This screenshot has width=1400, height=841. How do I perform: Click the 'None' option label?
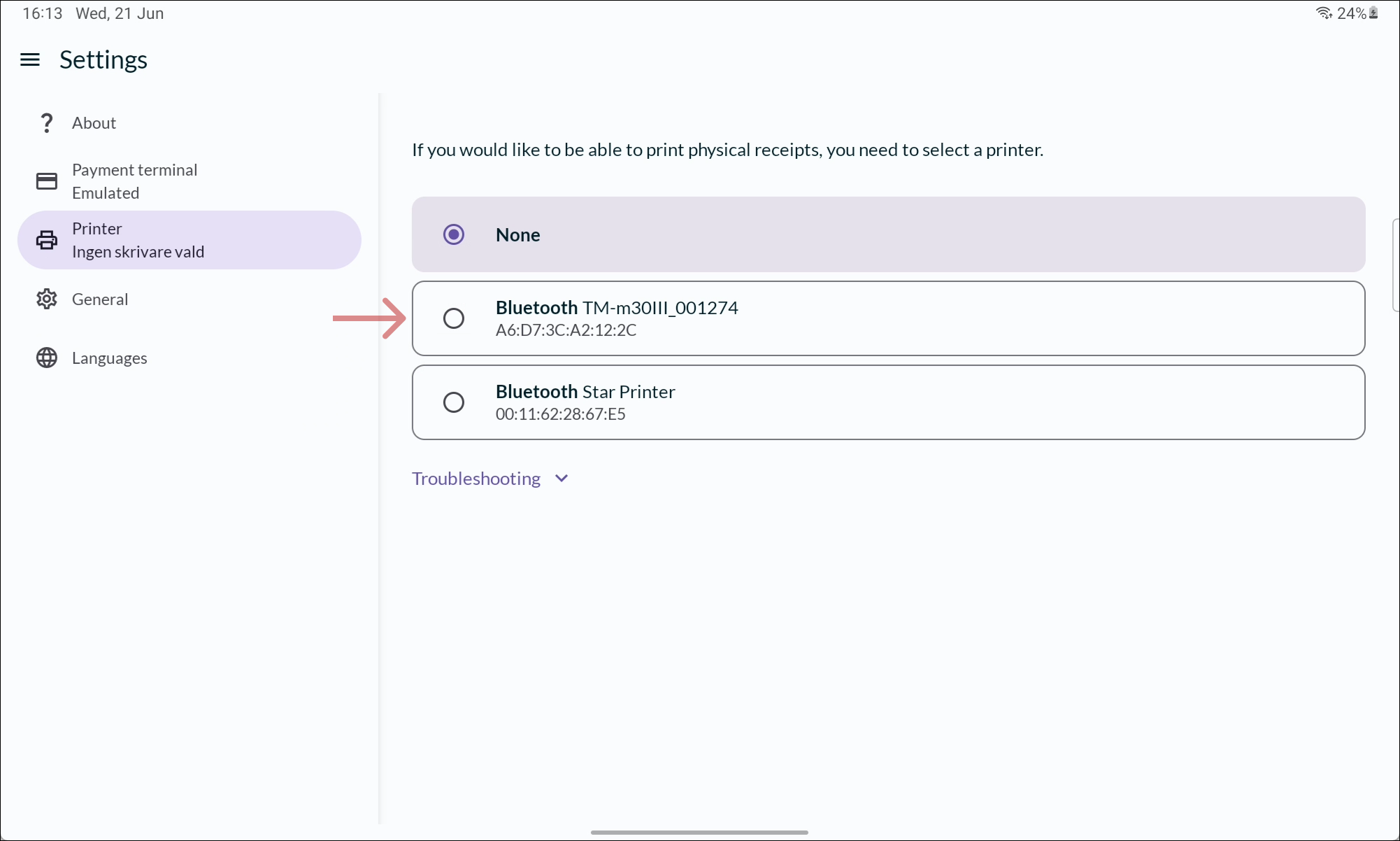tap(517, 235)
